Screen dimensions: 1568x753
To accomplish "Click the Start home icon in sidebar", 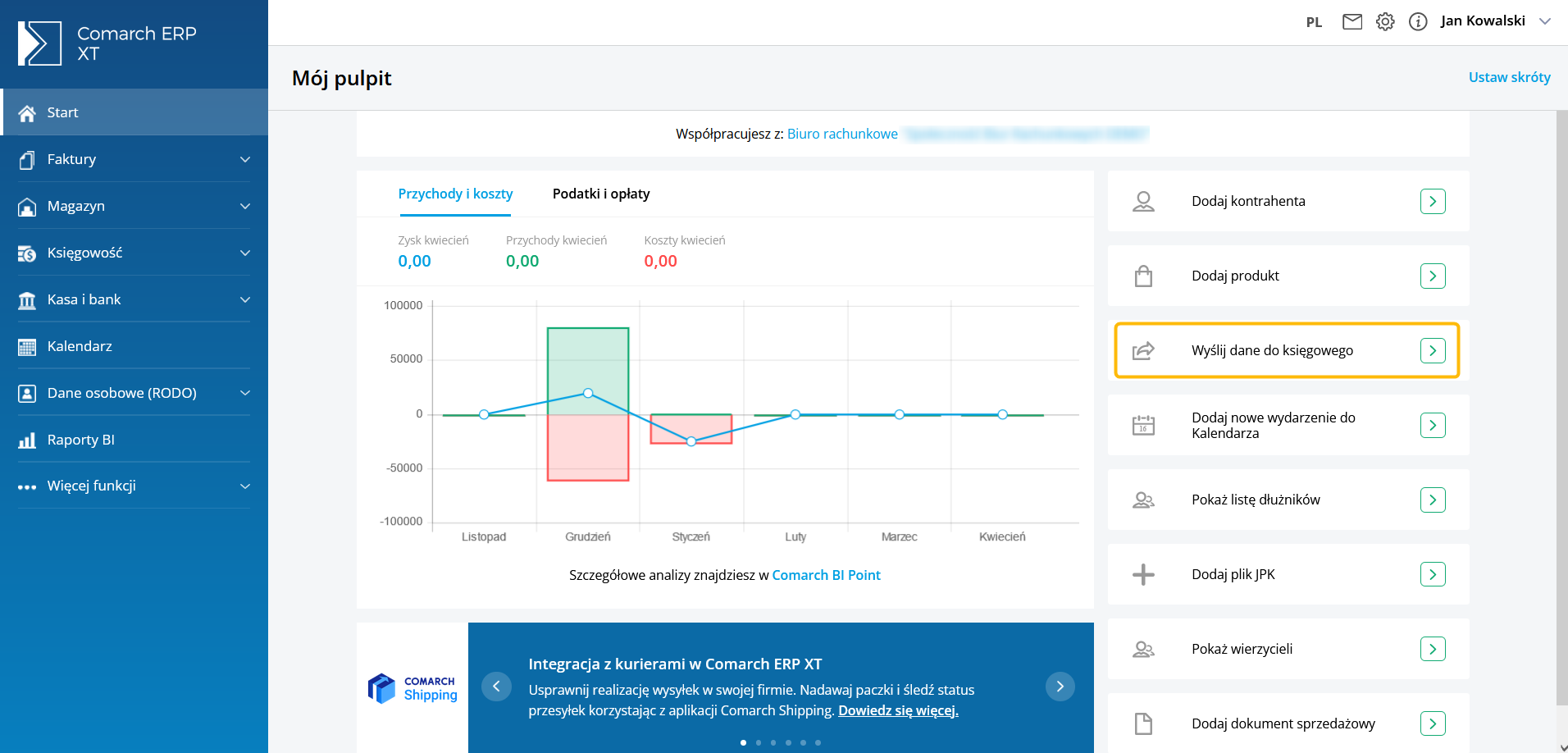I will point(27,113).
